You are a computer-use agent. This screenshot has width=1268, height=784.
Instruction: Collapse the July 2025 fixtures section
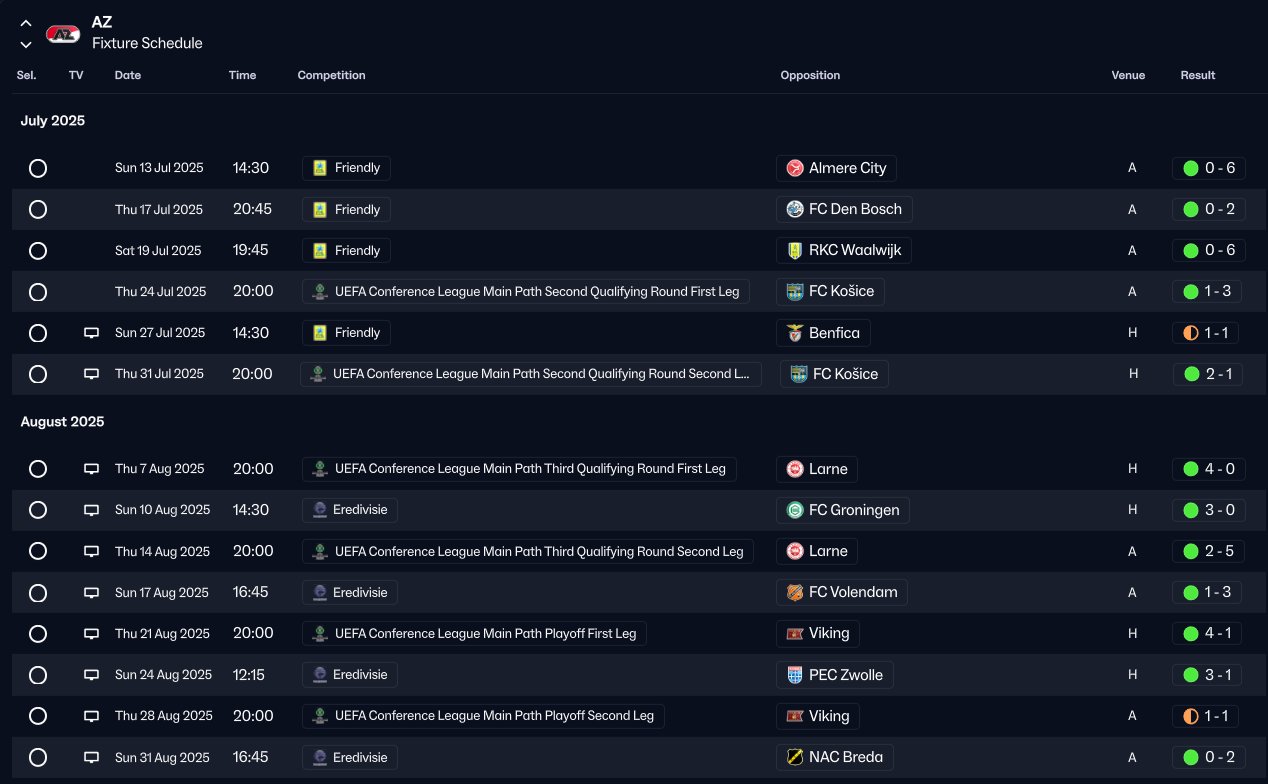53,121
